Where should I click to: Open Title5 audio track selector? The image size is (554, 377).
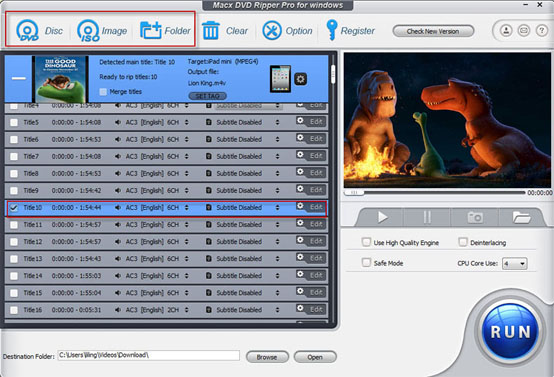pos(187,122)
